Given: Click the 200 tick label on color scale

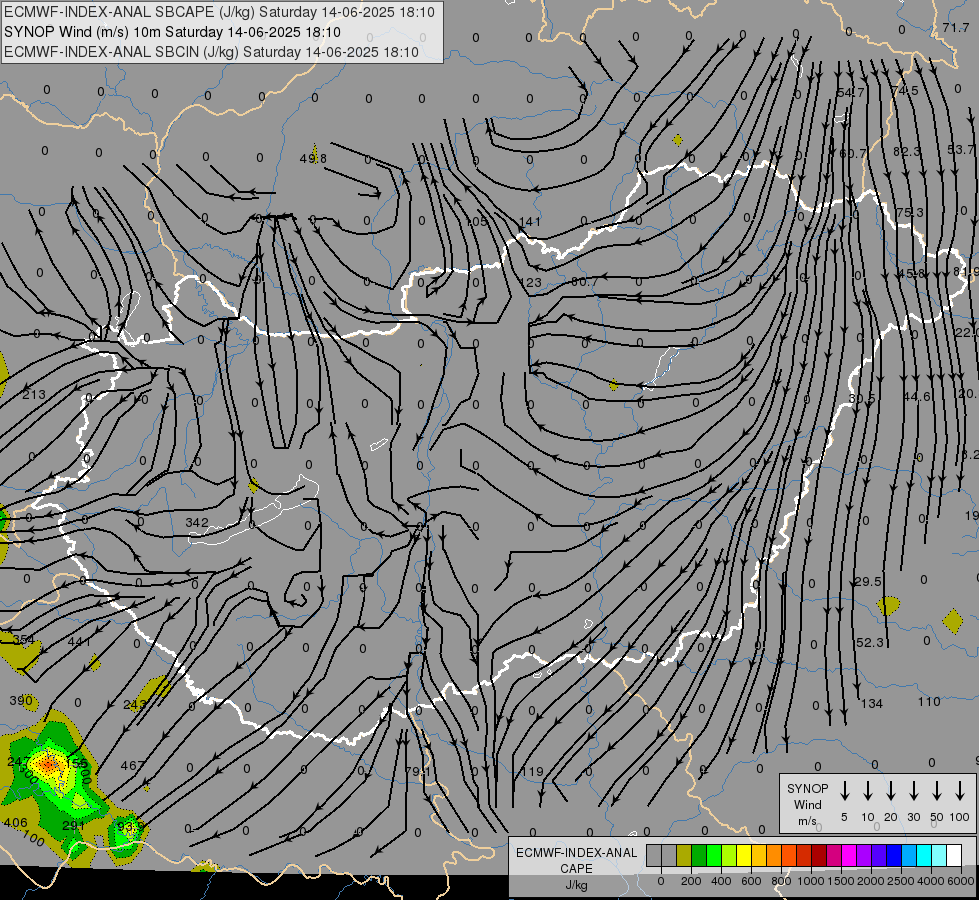Looking at the screenshot, I should (x=691, y=881).
